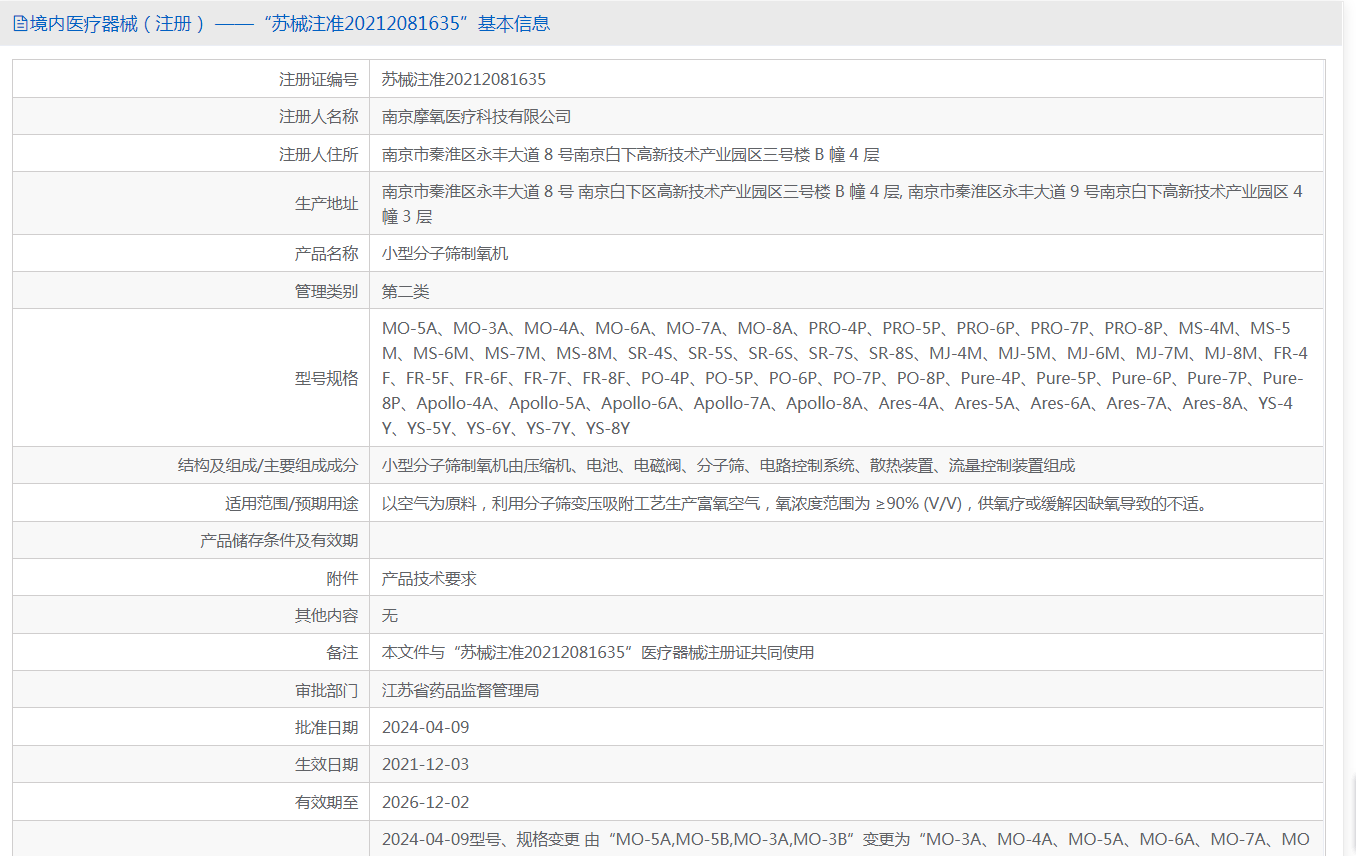The height and width of the screenshot is (856, 1356).
Task: Click expiry date 2026-12-02
Action: [426, 802]
